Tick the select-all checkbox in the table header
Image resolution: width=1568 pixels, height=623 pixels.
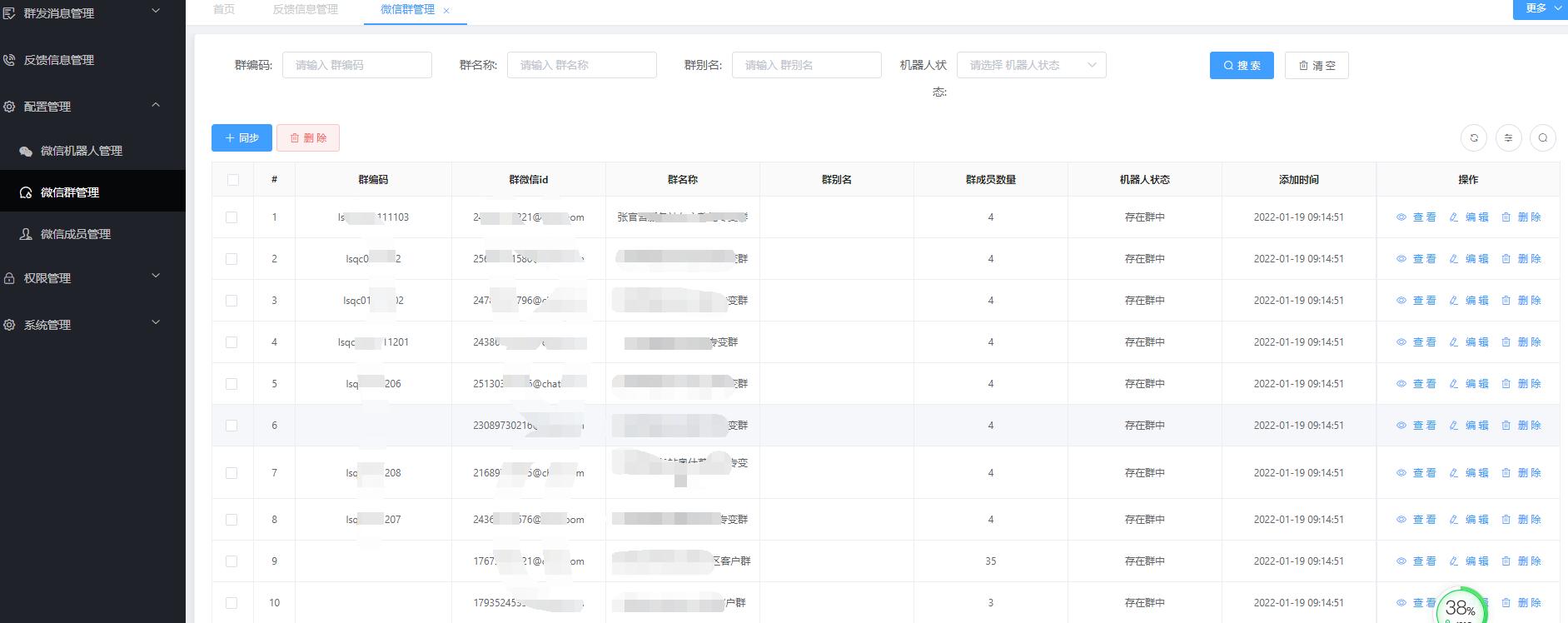[x=232, y=180]
